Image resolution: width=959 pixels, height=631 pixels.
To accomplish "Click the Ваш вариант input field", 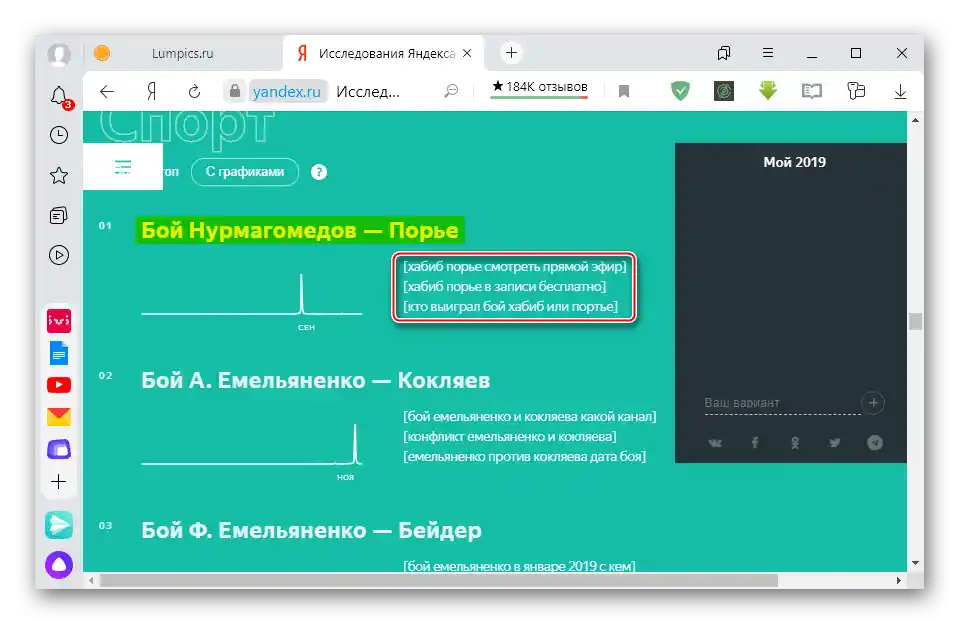I will (782, 403).
